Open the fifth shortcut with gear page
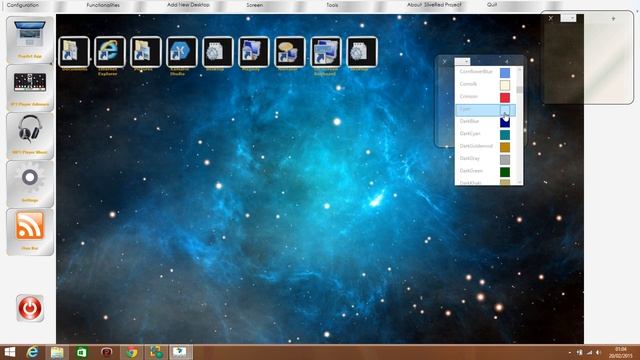 click(218, 52)
